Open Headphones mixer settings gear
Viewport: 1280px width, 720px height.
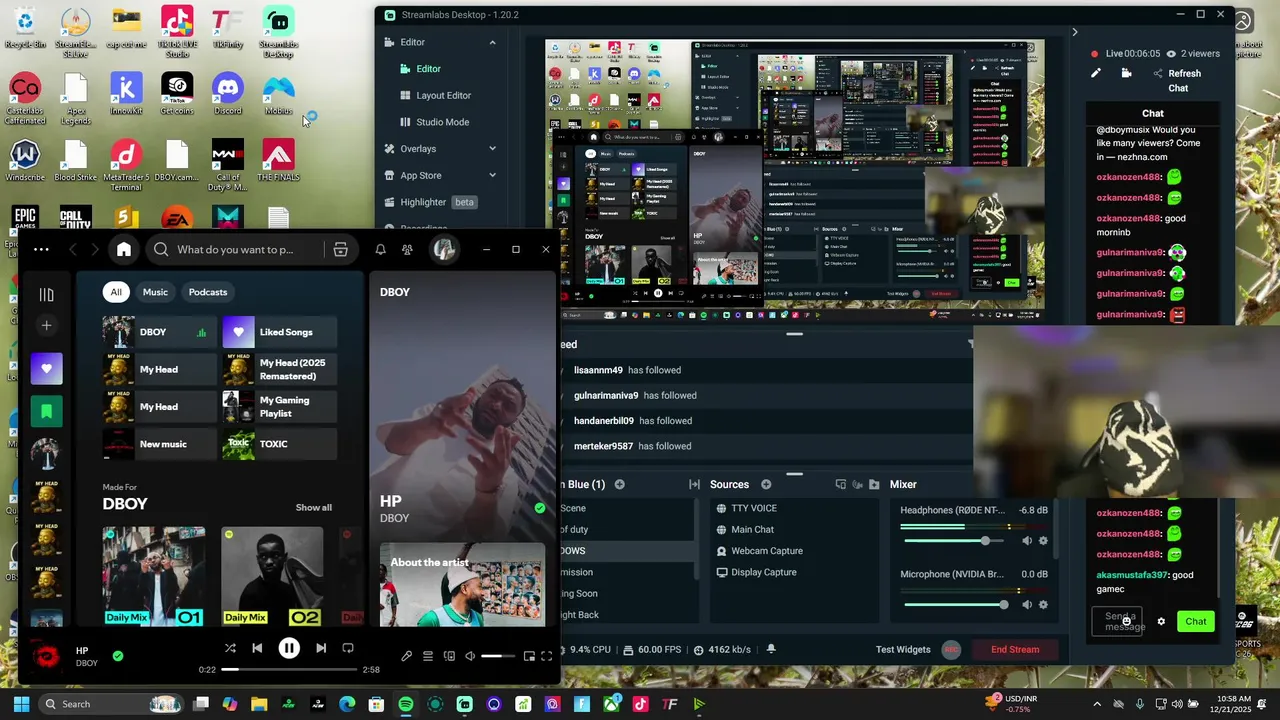(x=1043, y=541)
